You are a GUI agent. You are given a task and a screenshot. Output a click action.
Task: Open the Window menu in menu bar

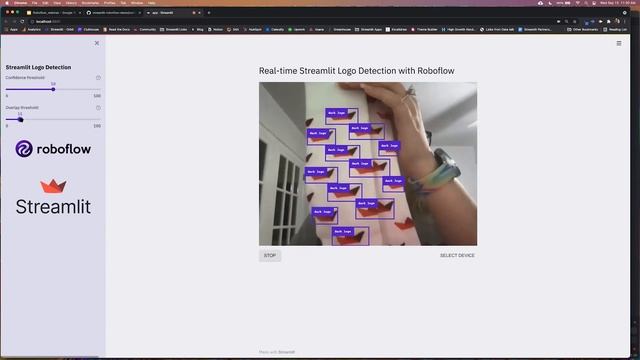point(137,3)
